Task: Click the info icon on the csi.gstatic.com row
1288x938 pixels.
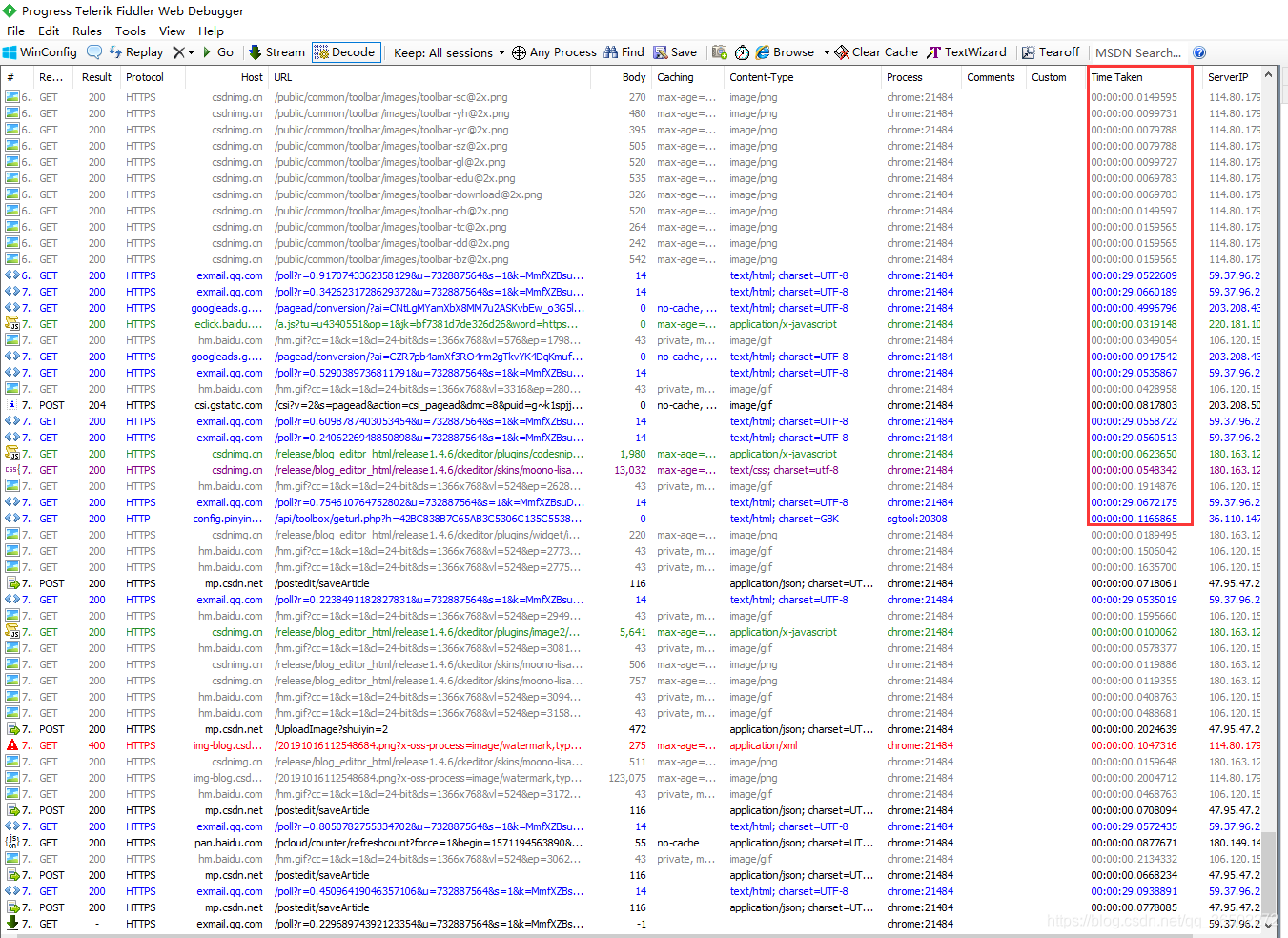Action: point(12,405)
